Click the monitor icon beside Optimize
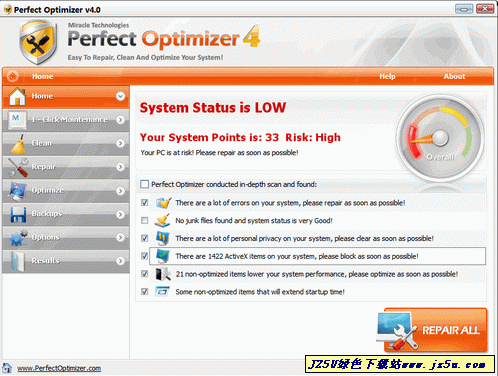498x376 pixels. click(17, 191)
